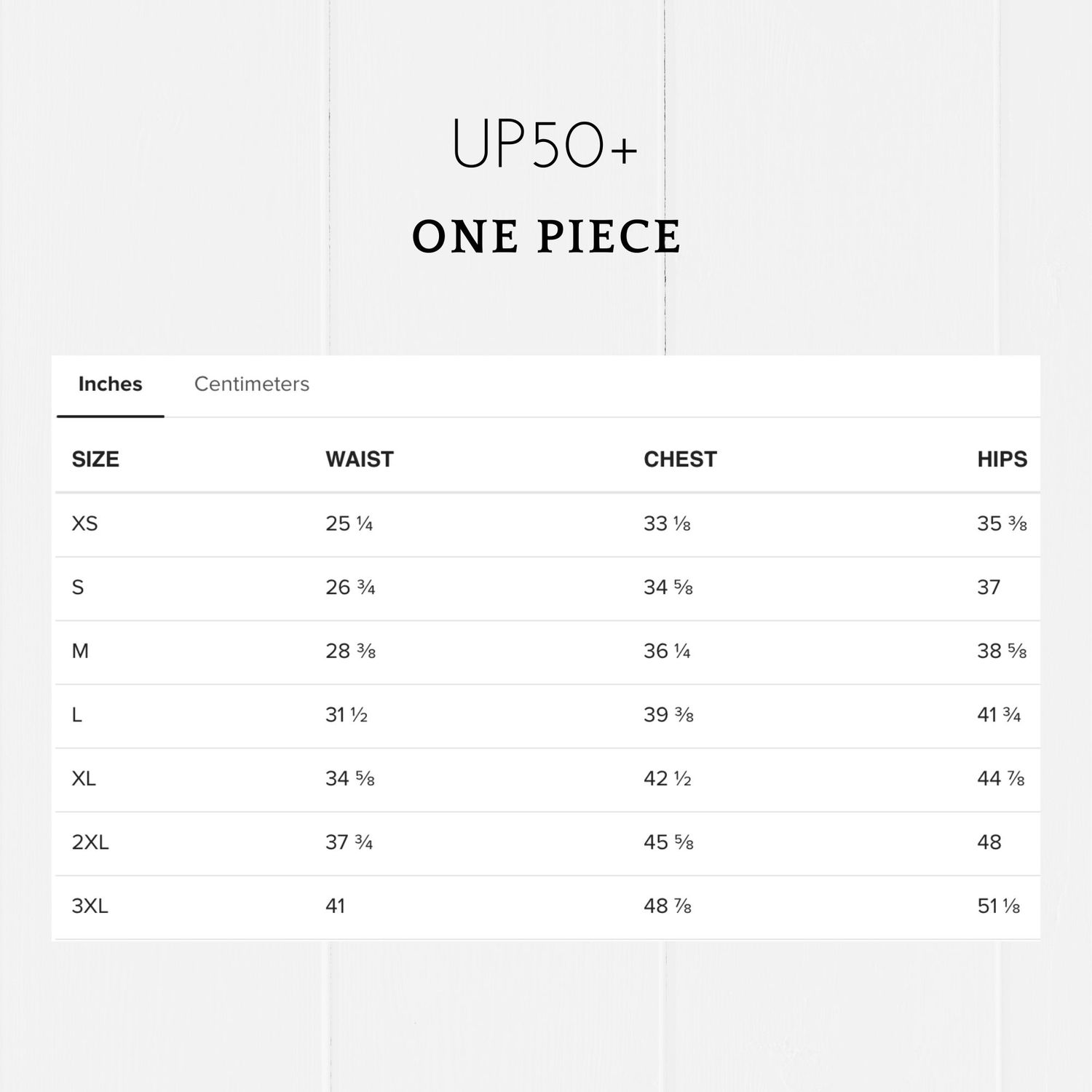Screen dimensions: 1092x1092
Task: Switch to the Centimeters tab
Action: pyautogui.click(x=251, y=384)
